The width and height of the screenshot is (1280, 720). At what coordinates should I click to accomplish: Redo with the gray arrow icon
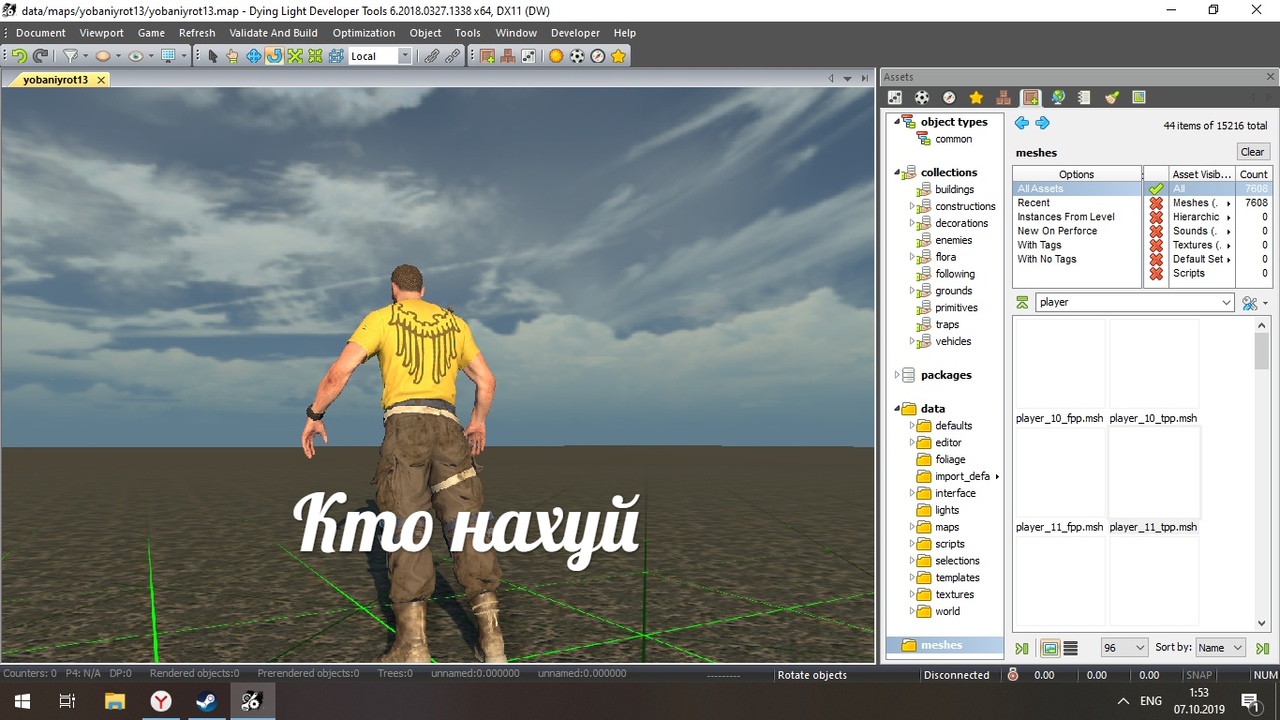click(40, 56)
